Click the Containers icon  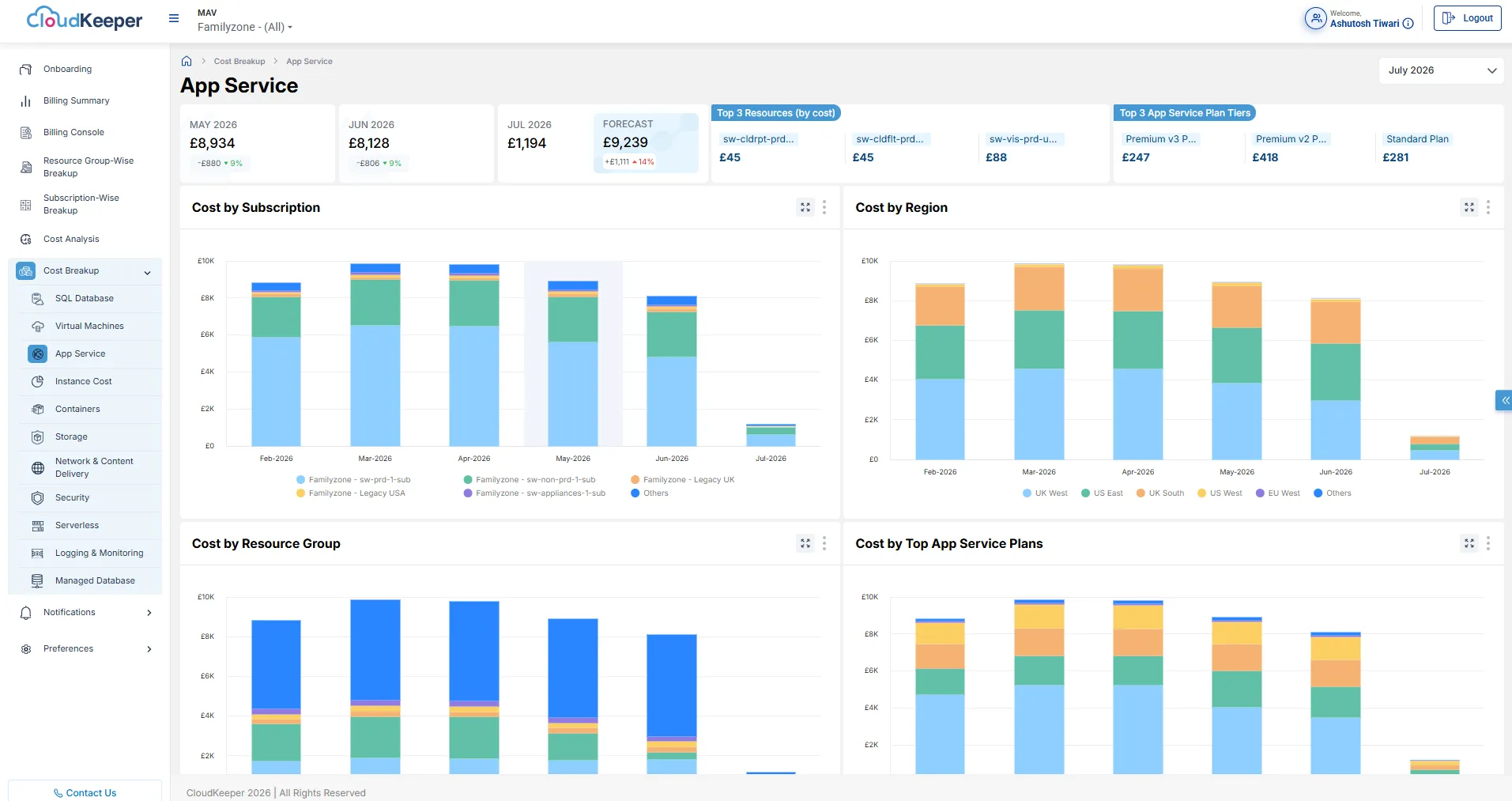tap(38, 410)
